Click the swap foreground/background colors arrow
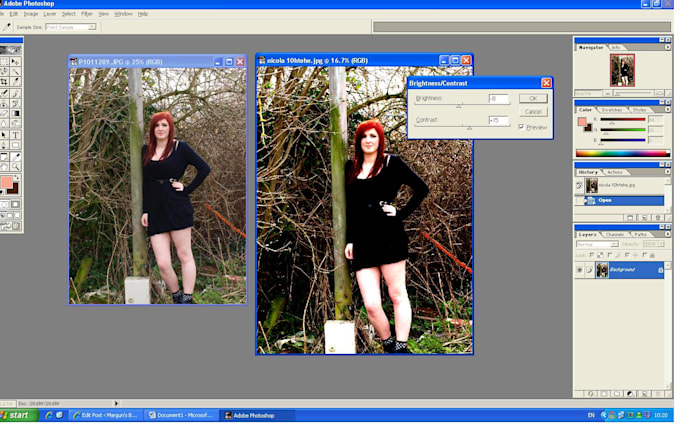 [16, 178]
